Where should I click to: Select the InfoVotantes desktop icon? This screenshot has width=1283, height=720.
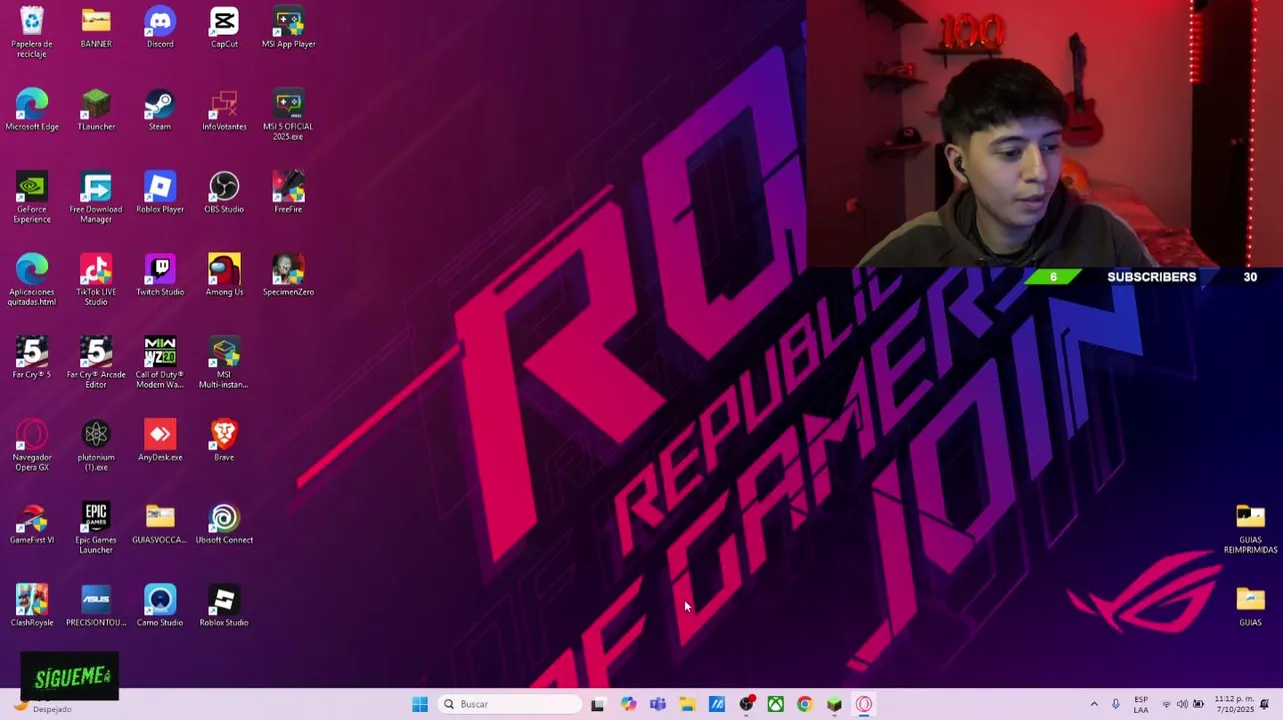point(224,109)
